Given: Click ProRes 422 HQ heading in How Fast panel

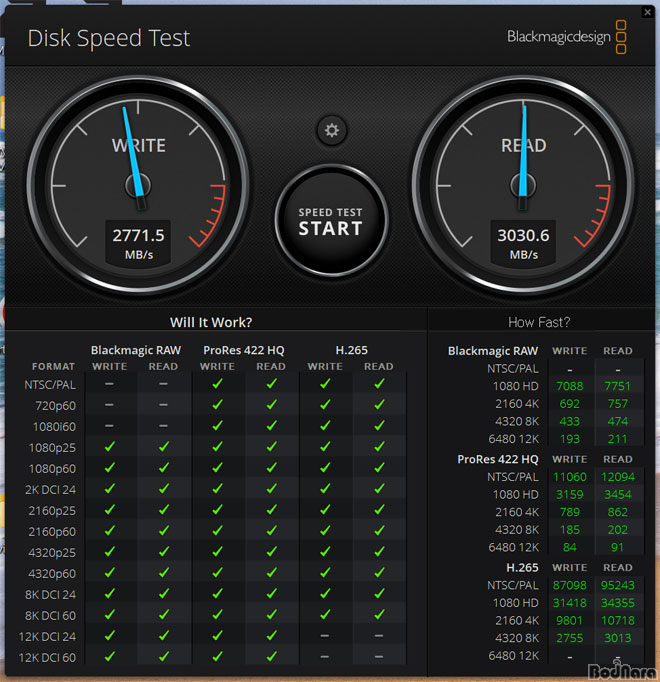Looking at the screenshot, I should click(498, 459).
